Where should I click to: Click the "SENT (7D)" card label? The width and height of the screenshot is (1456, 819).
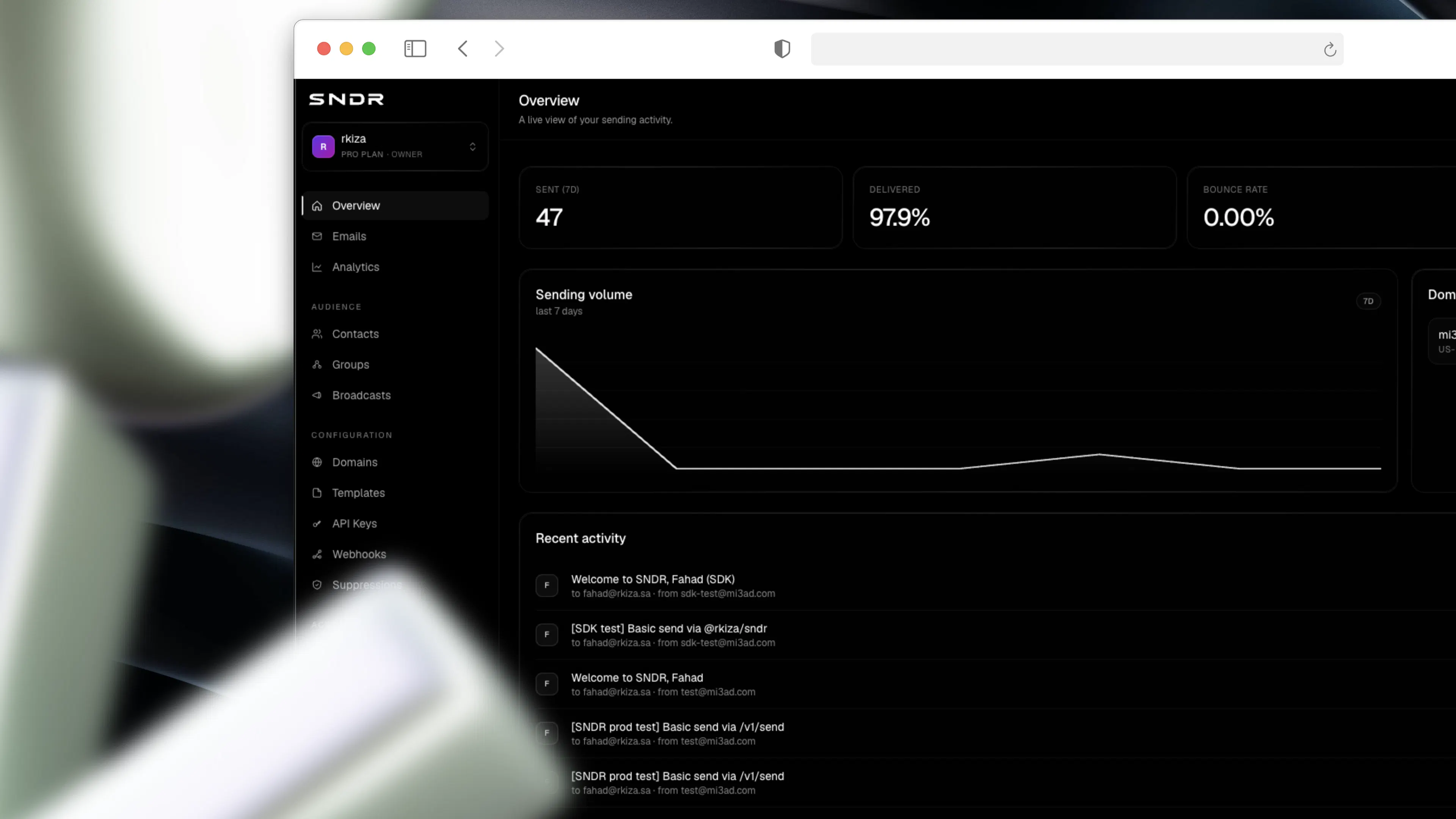click(x=557, y=189)
